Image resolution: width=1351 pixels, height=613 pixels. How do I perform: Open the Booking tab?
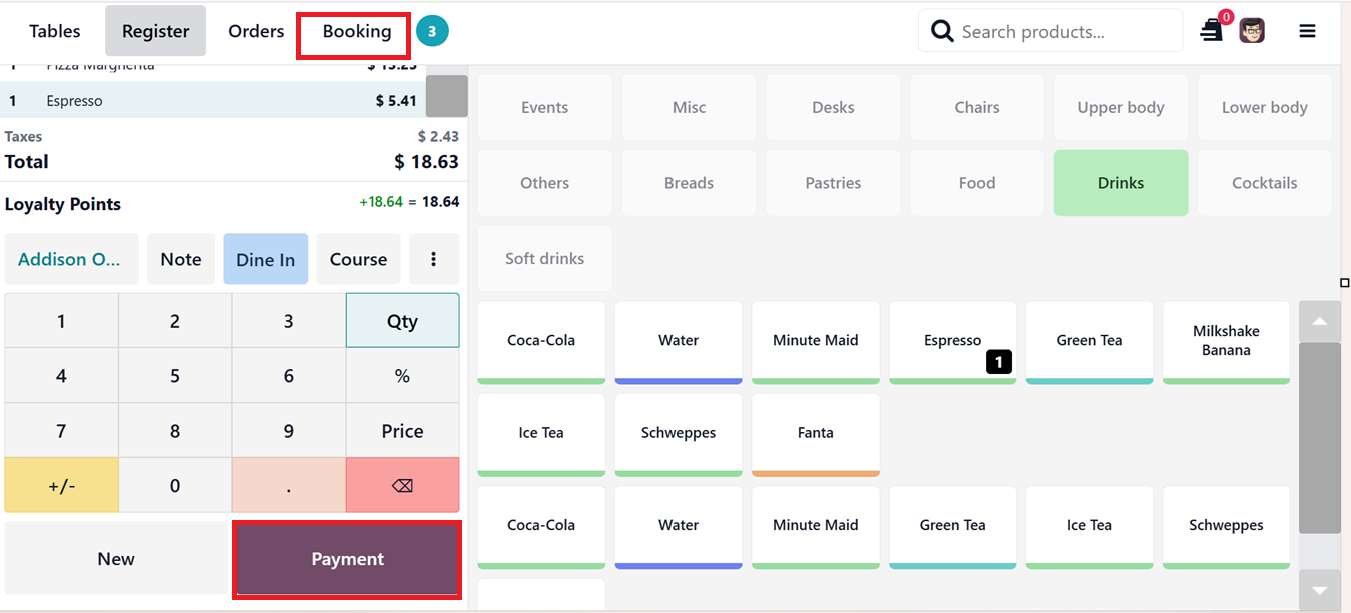(356, 31)
